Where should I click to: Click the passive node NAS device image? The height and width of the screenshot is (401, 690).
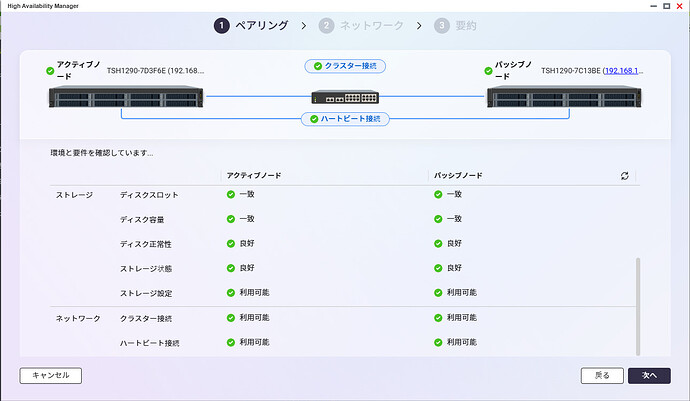[x=564, y=97]
